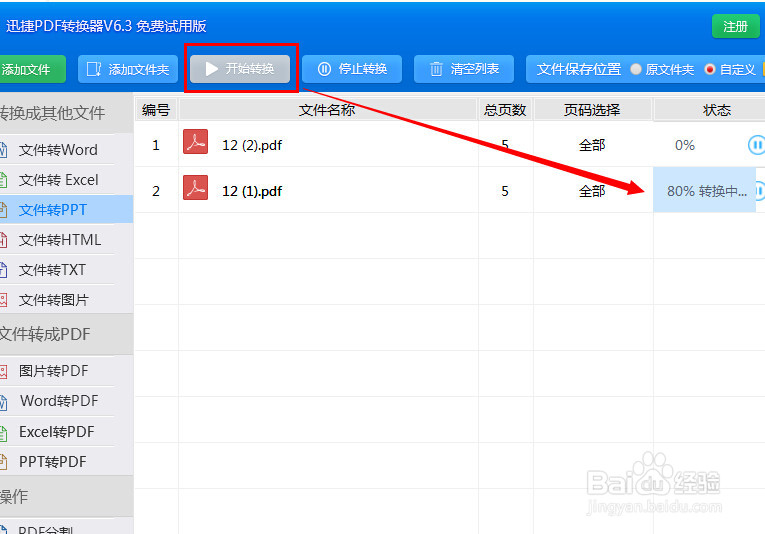Click the pause icon on 停止转换
This screenshot has width=765, height=534.
click(x=324, y=69)
